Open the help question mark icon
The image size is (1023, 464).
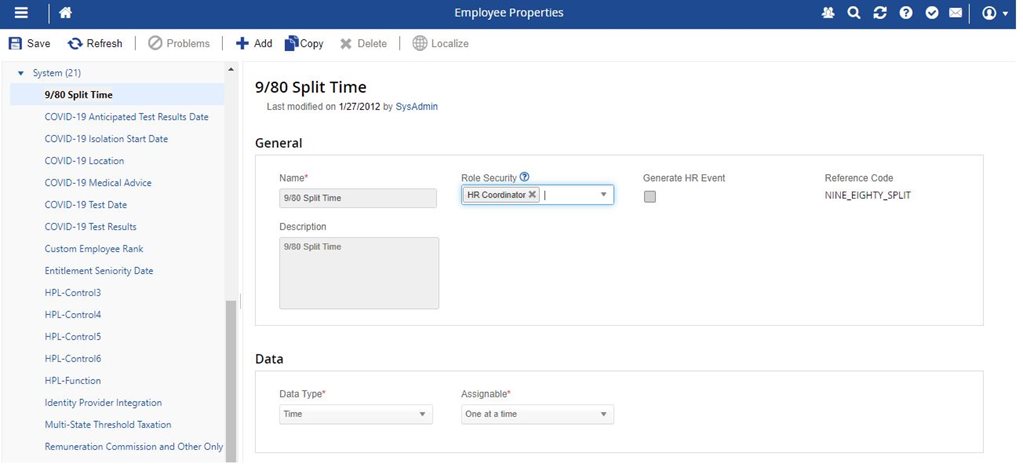tap(906, 13)
